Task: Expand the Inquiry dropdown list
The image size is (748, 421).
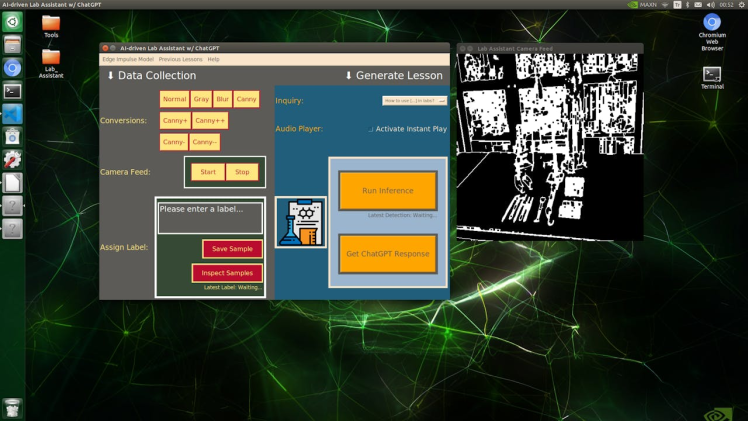Action: click(442, 101)
